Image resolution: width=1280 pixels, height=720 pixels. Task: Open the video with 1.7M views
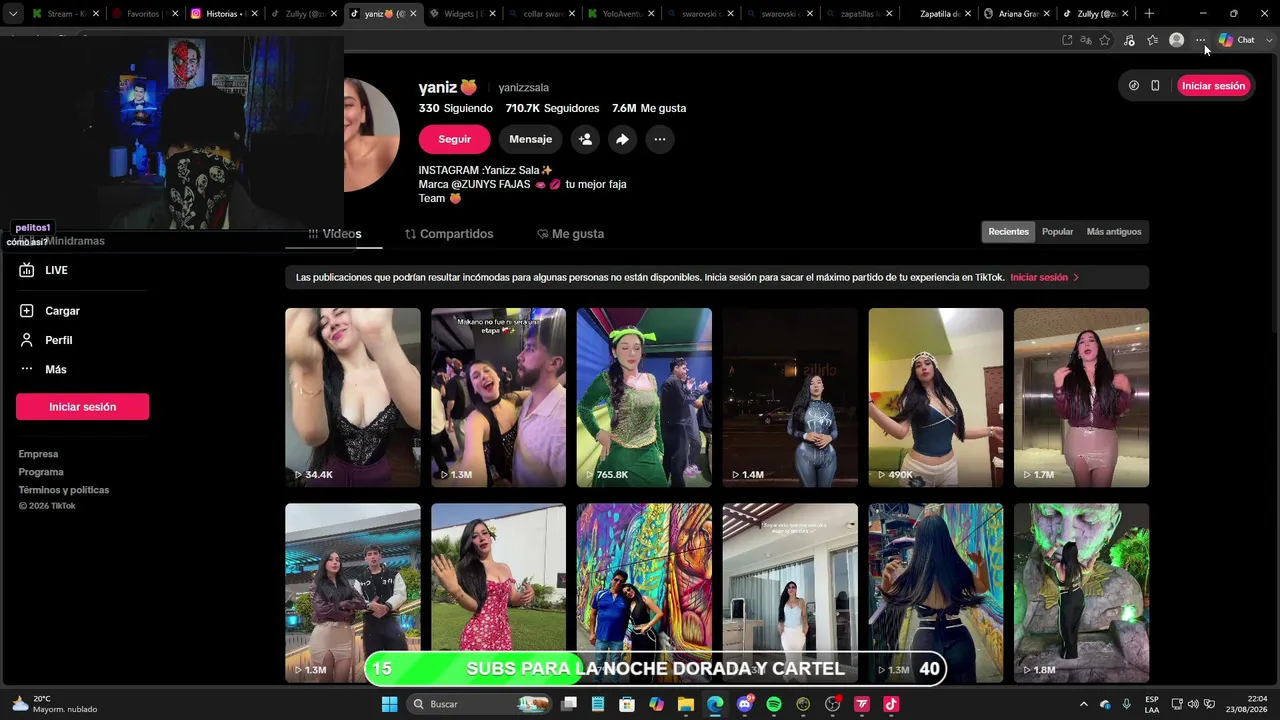click(x=1081, y=397)
